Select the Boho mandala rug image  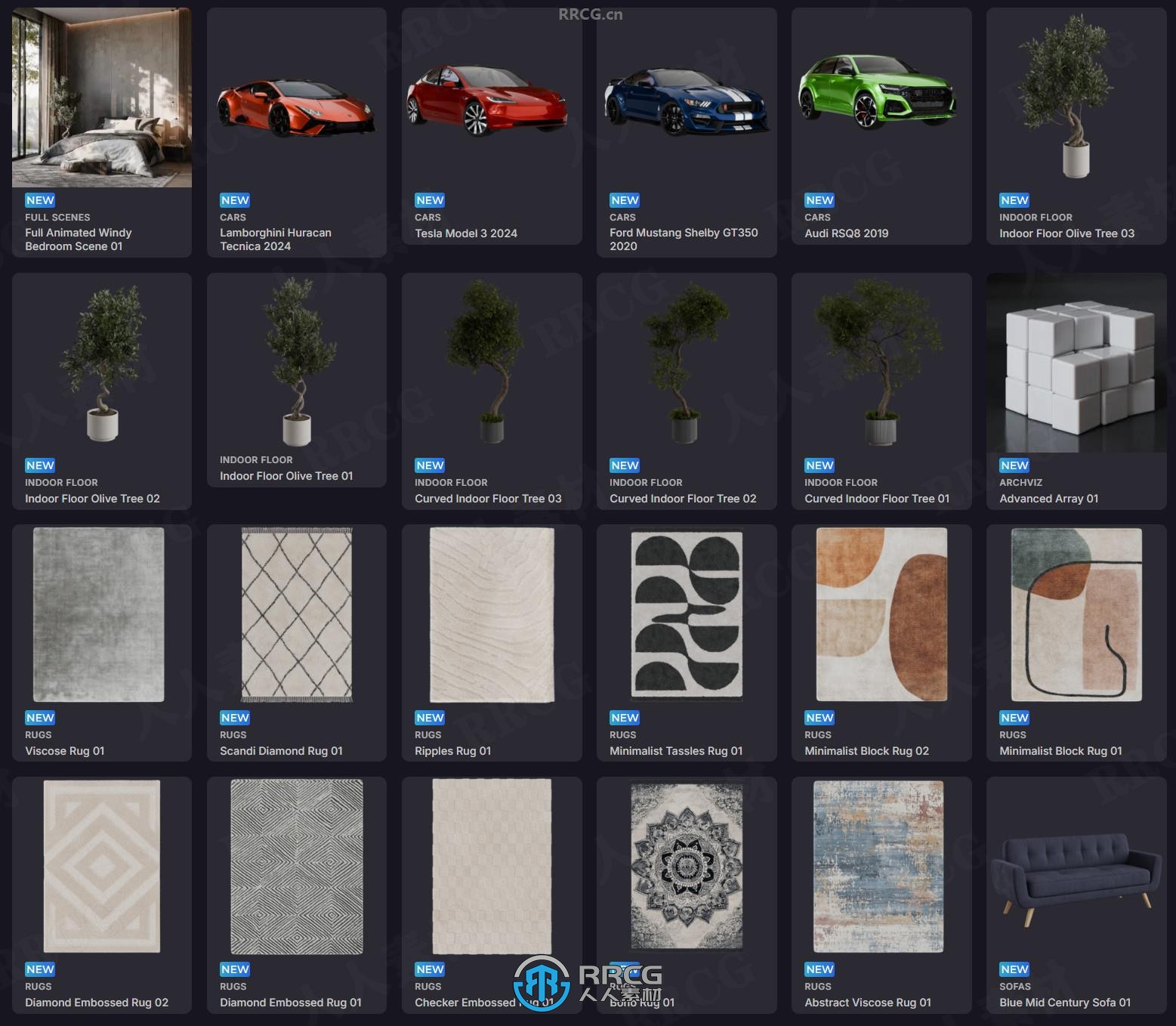click(687, 866)
